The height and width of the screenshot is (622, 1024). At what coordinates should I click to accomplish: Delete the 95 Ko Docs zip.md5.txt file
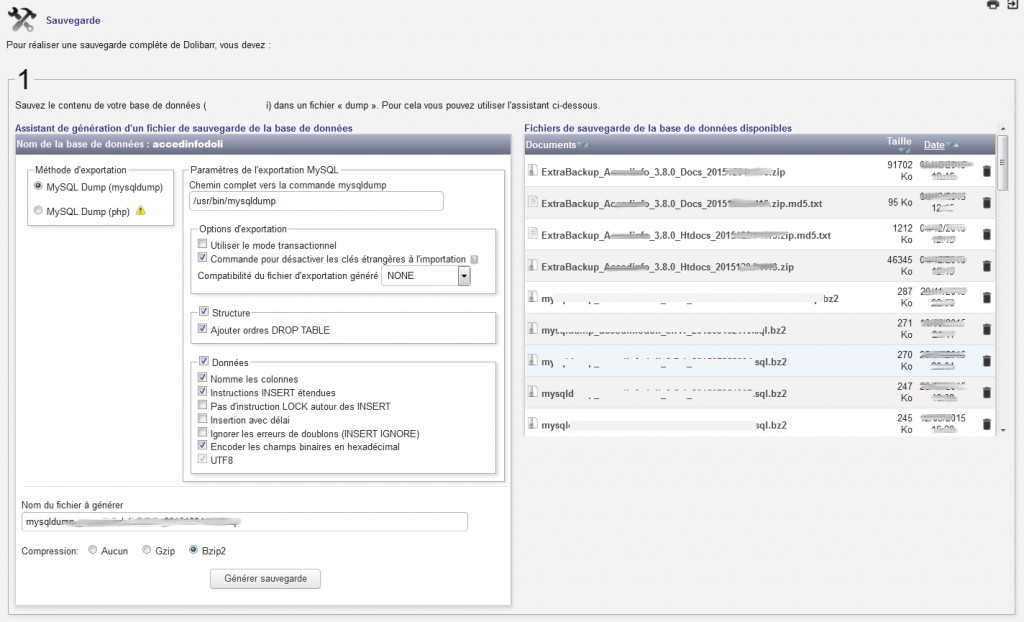(987, 203)
